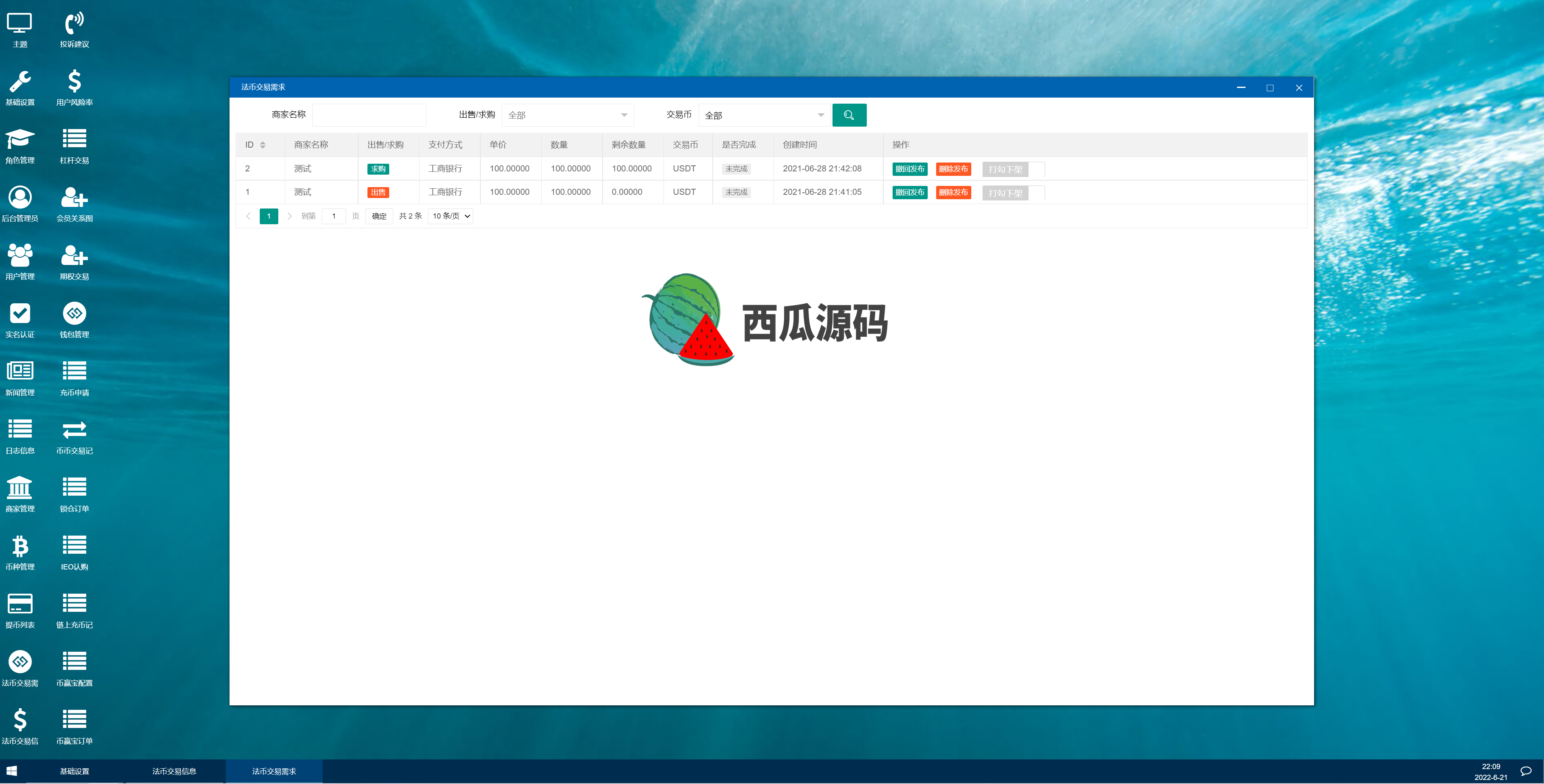1544x784 pixels.
Task: Open 币赢宝订单 icon
Action: coord(74,728)
